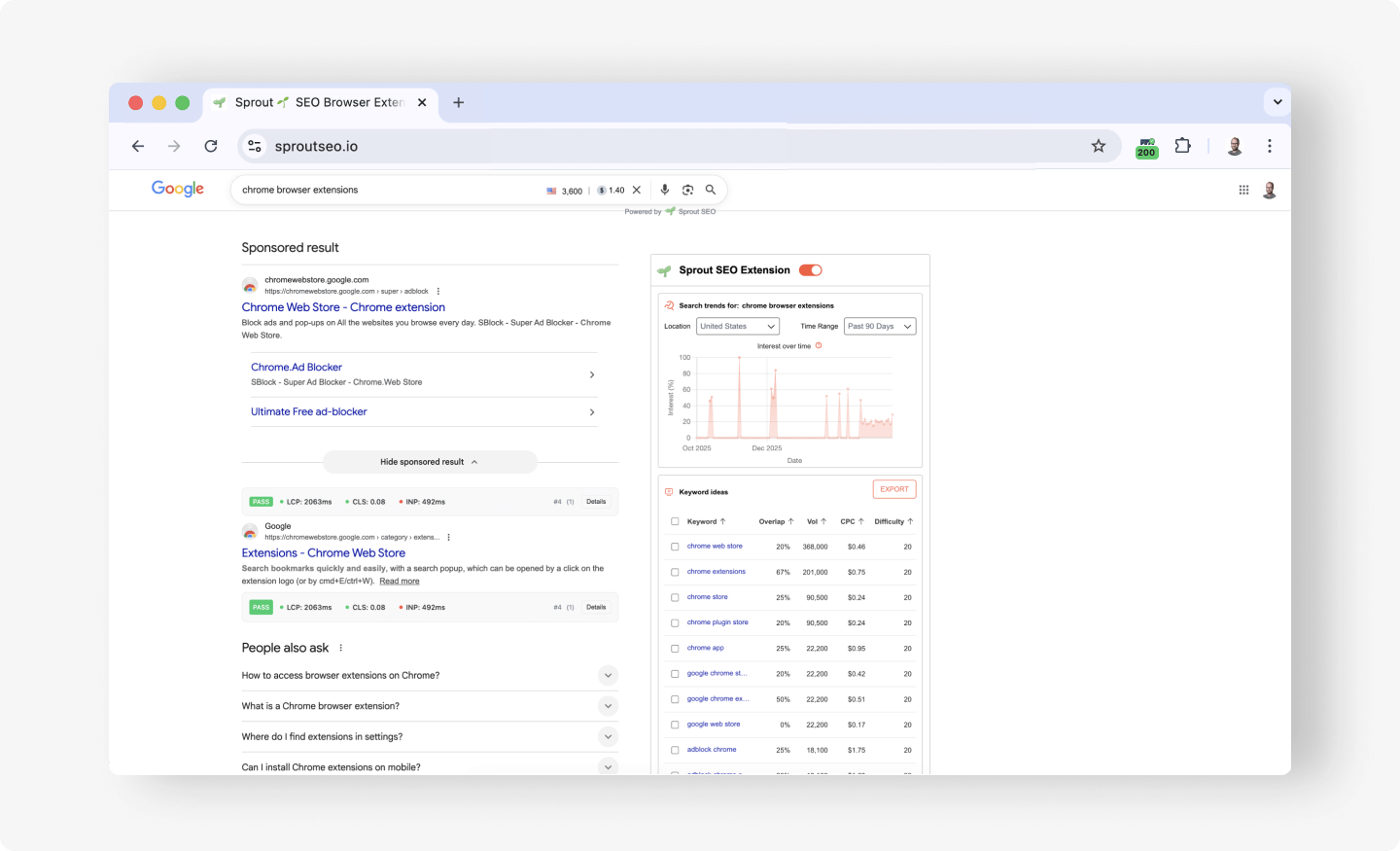Reload the page using the refresh icon
Screen dimensions: 1400x851
pyautogui.click(x=211, y=146)
